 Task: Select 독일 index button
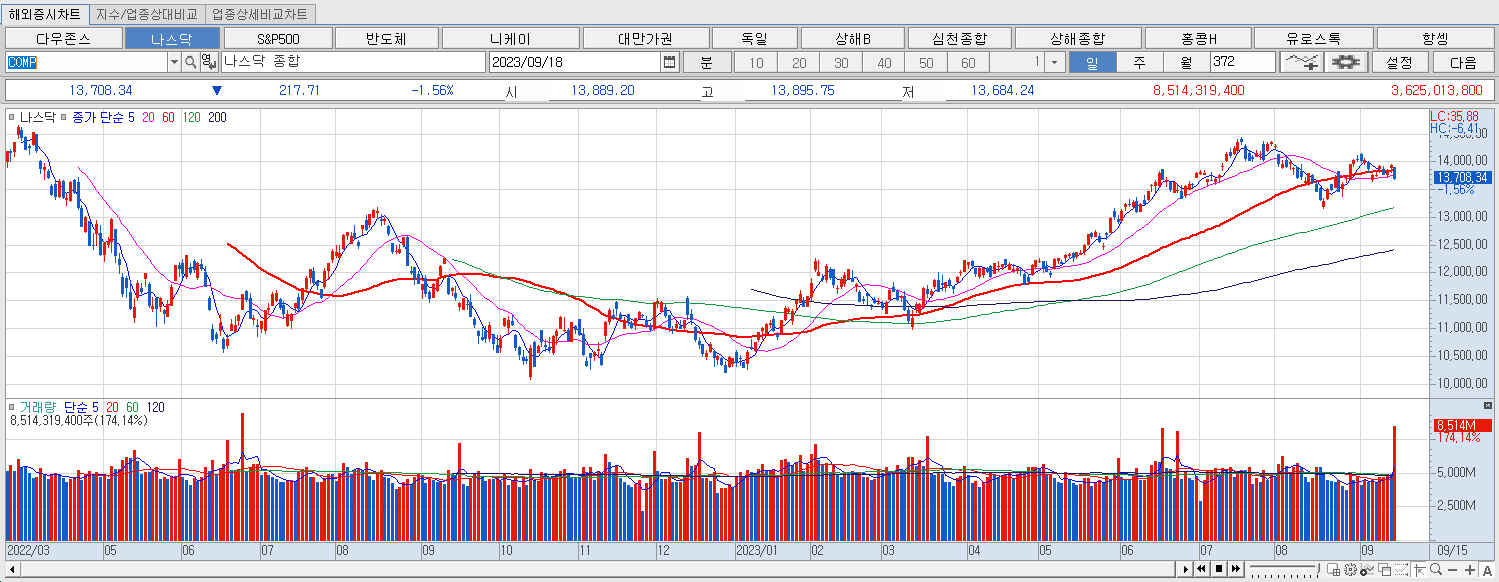click(754, 39)
